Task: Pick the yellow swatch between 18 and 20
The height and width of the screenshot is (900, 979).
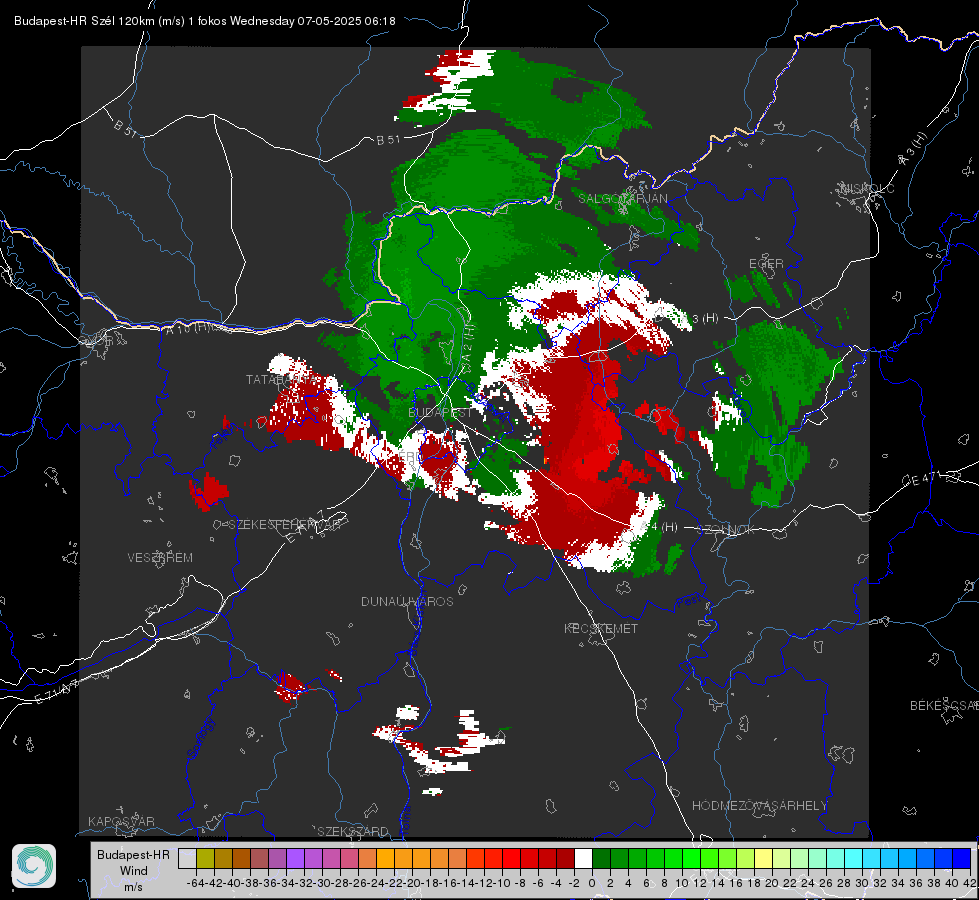Action: [x=764, y=859]
